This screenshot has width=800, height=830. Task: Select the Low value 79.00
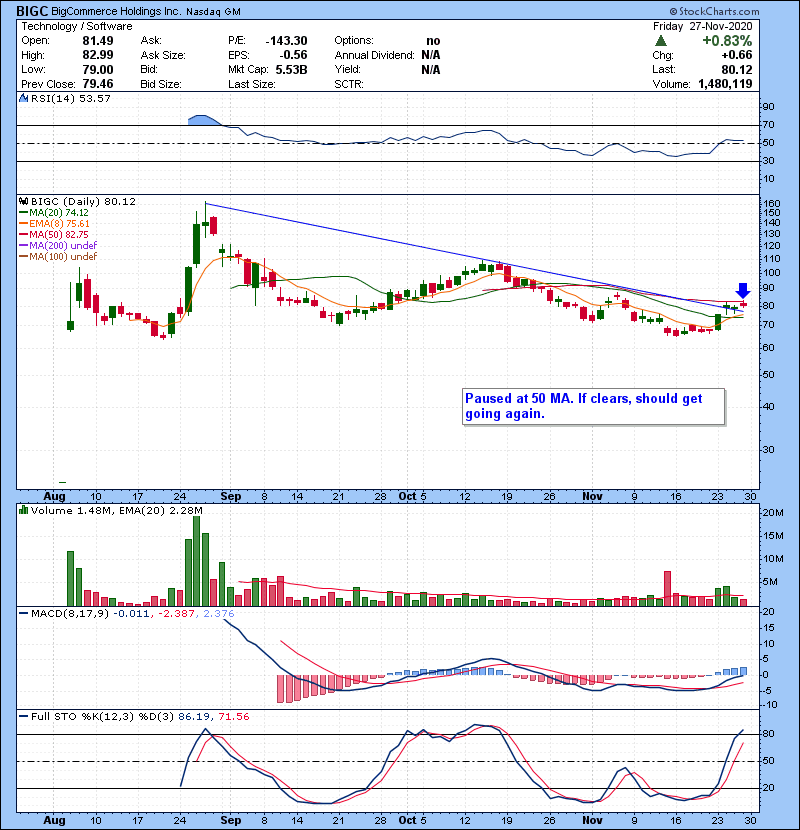[x=98, y=69]
